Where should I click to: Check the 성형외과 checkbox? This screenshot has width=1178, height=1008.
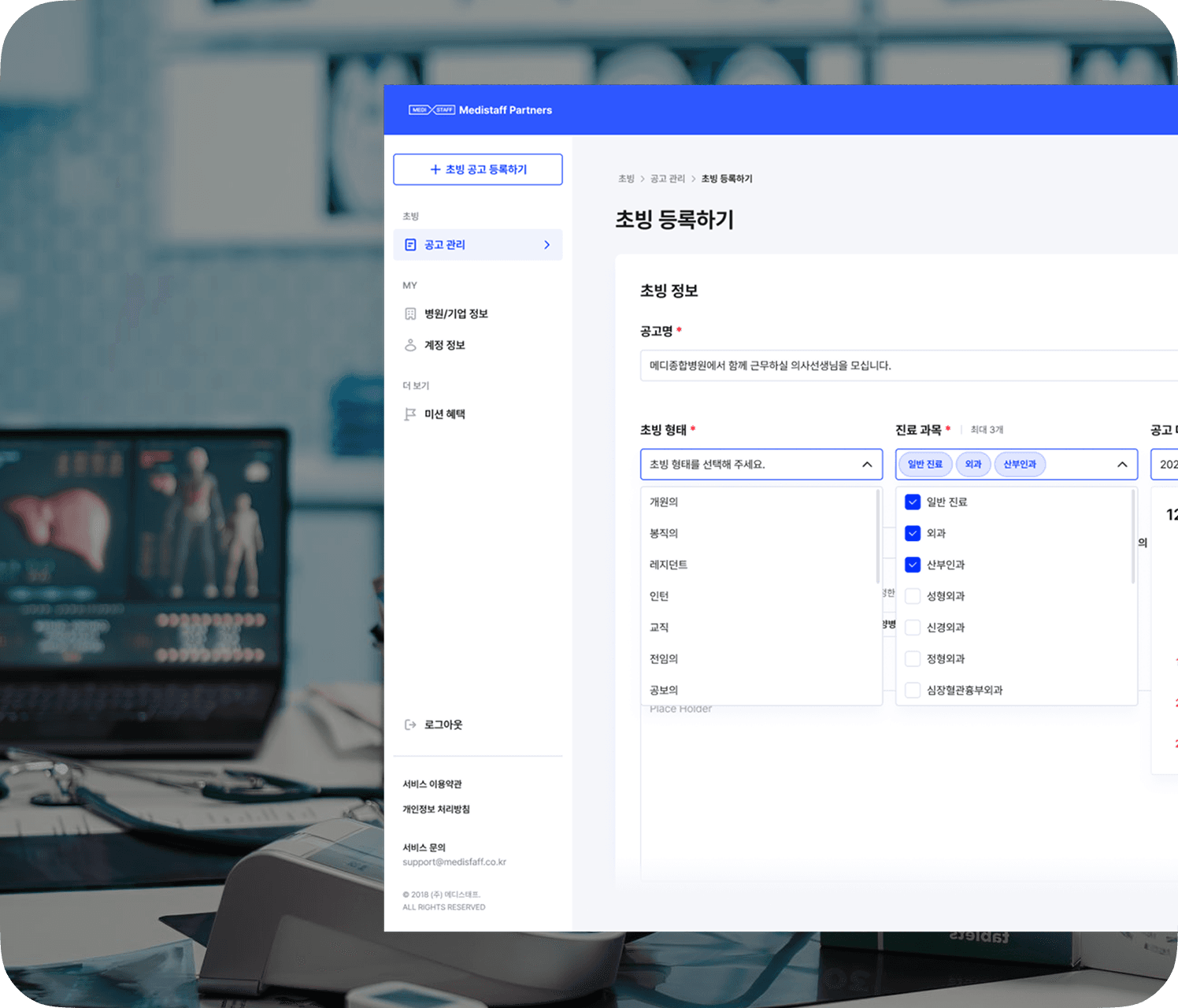pos(913,596)
